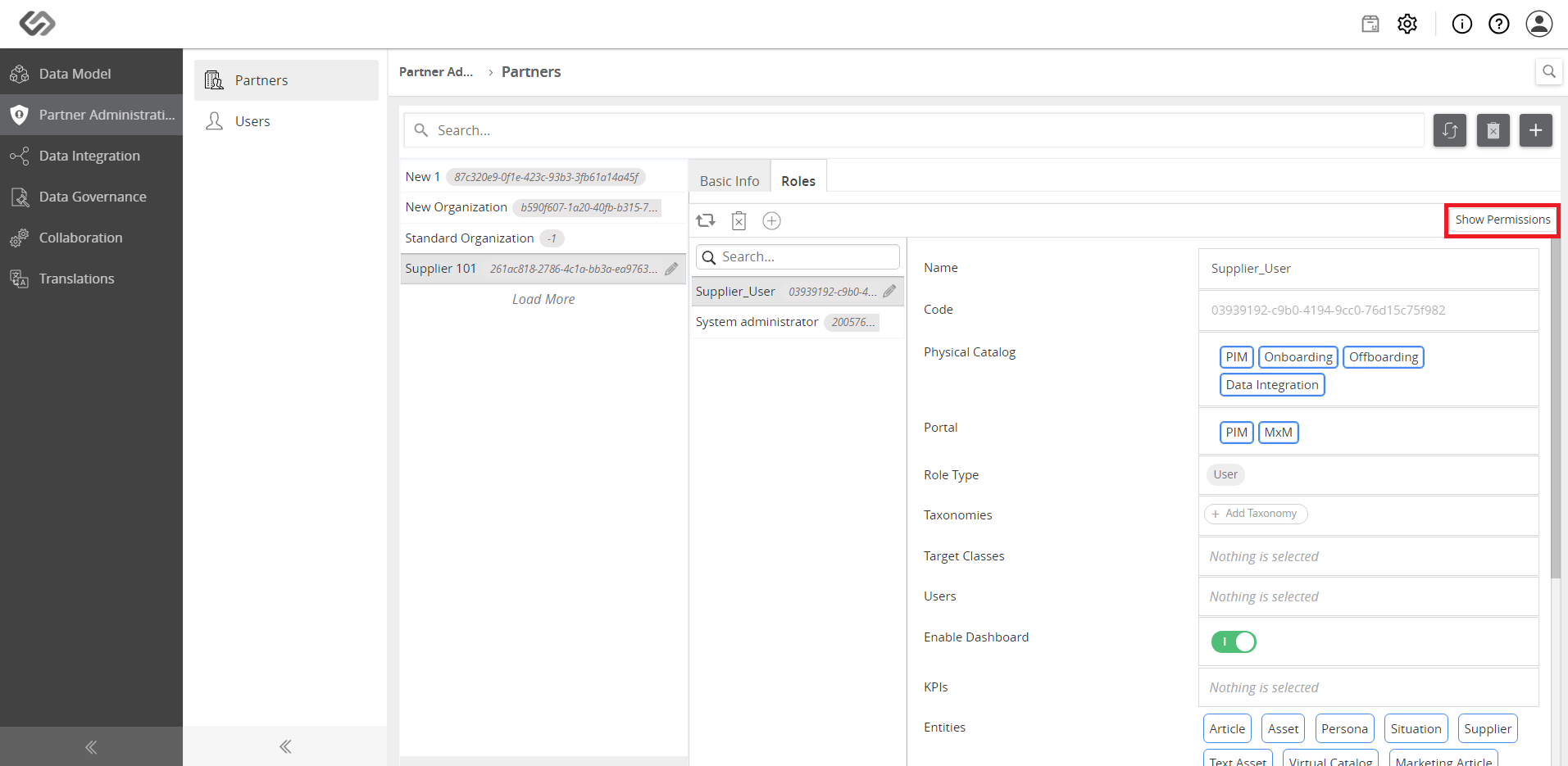Click the Name field Supplier_User
1568x766 pixels.
pyautogui.click(x=1368, y=269)
